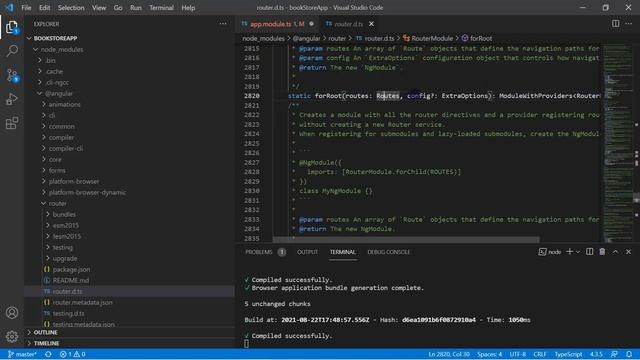
Task: Open router.metadata.json file
Action: coord(129,303)
